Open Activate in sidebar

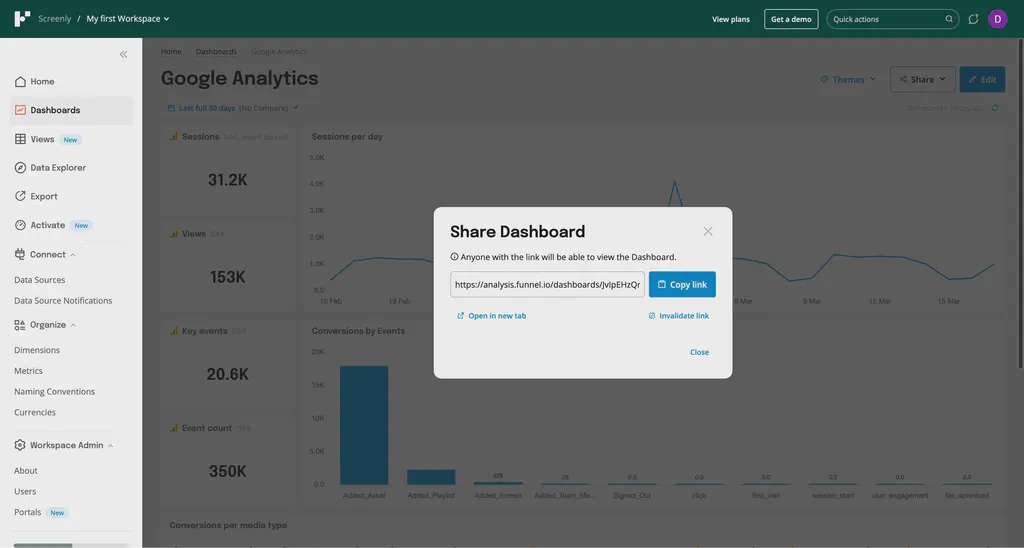coord(72,225)
